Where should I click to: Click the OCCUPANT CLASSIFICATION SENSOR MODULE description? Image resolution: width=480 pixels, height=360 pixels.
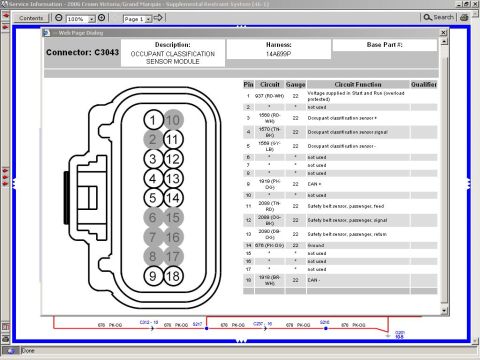[x=173, y=58]
